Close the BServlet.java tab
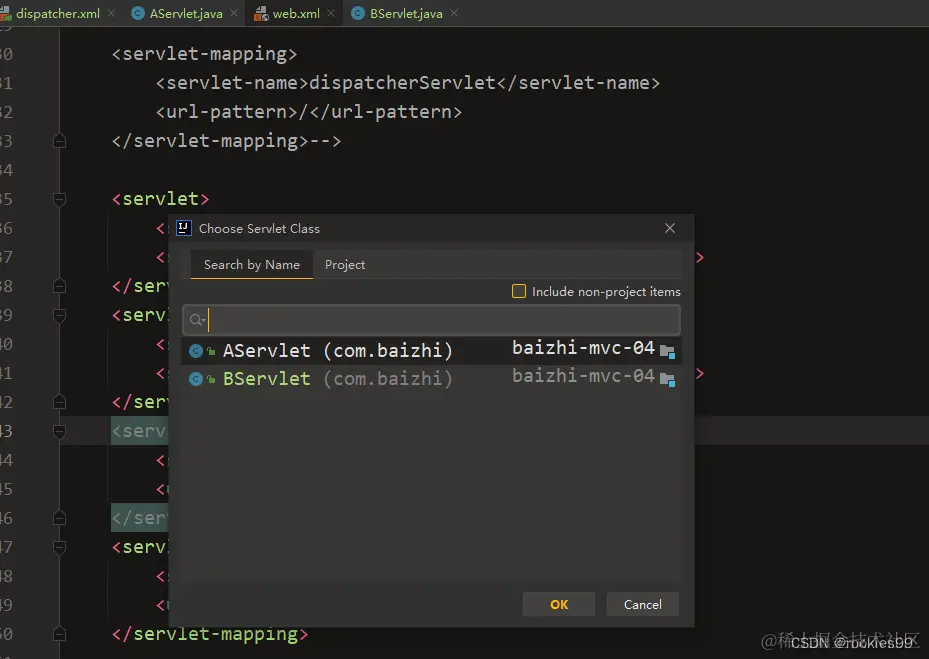Screen dimensions: 929x659 click(454, 13)
